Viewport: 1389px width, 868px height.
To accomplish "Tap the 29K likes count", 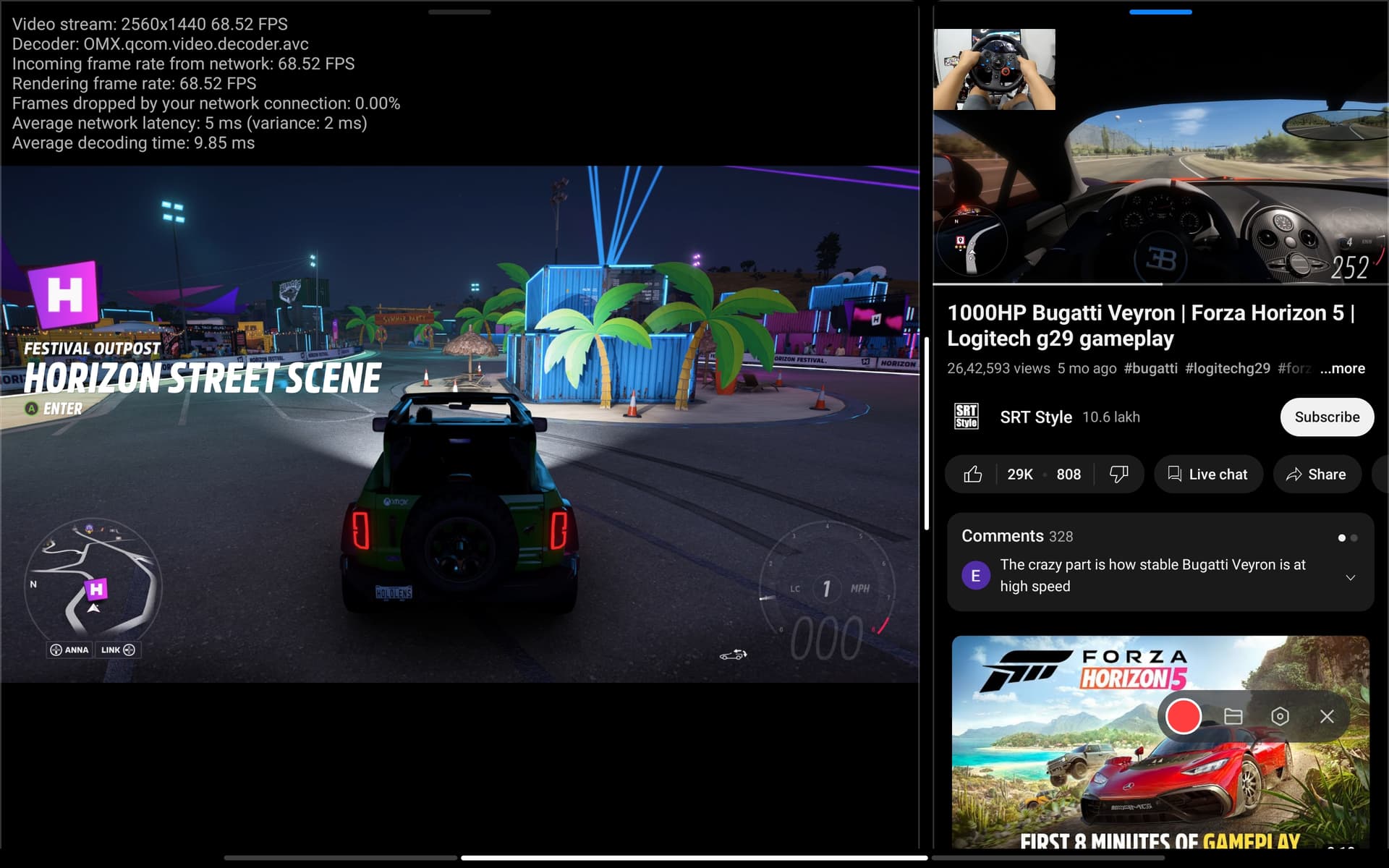I will point(1020,475).
